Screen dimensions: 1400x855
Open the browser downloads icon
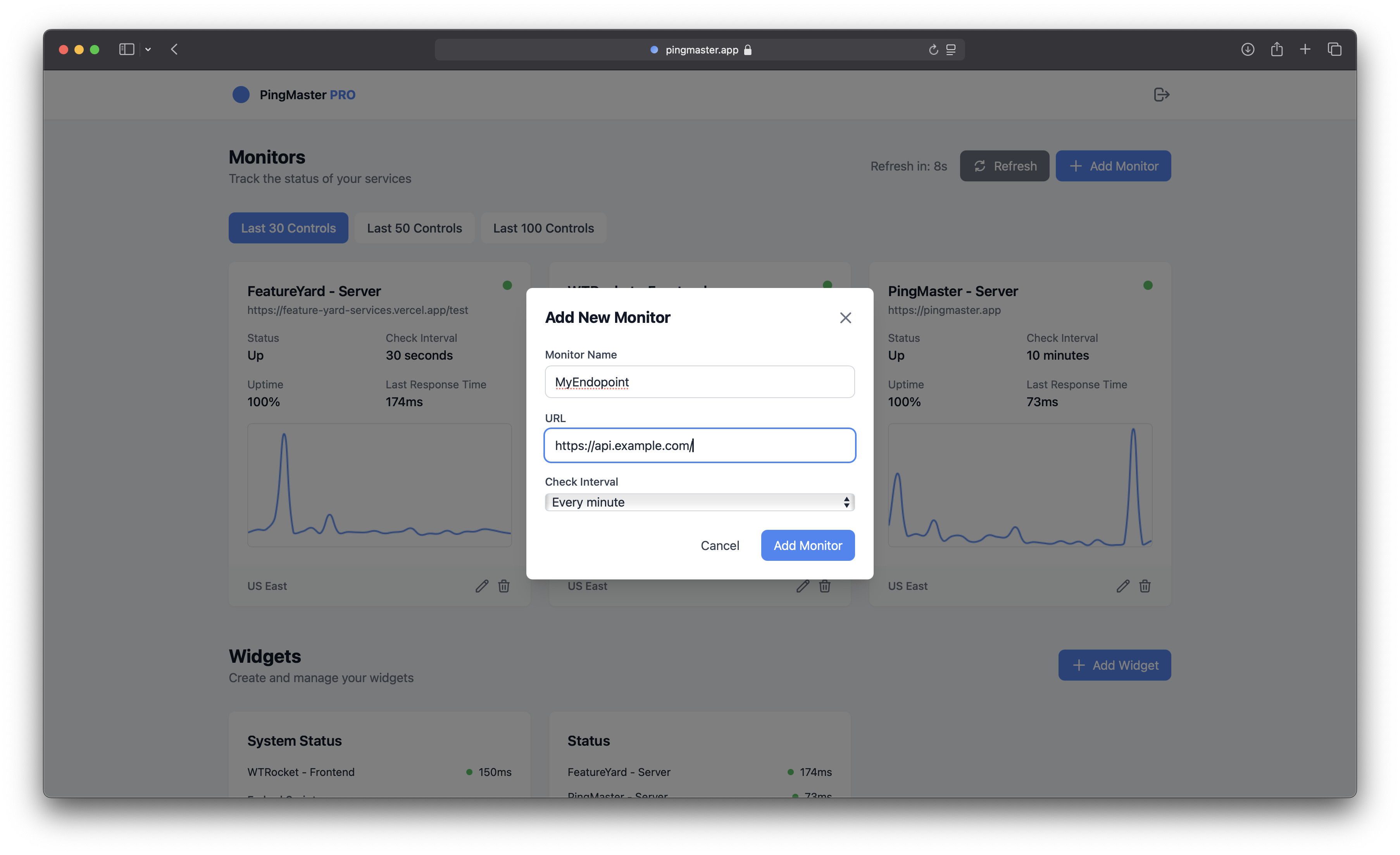[1248, 50]
